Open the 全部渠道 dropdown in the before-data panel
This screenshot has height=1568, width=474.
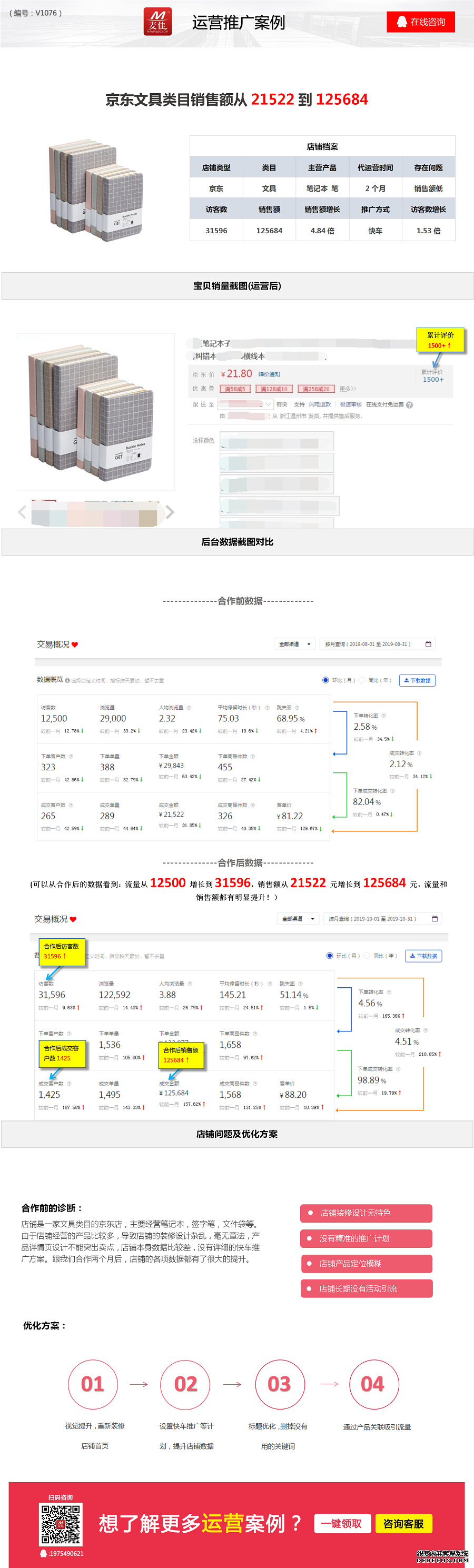294,644
